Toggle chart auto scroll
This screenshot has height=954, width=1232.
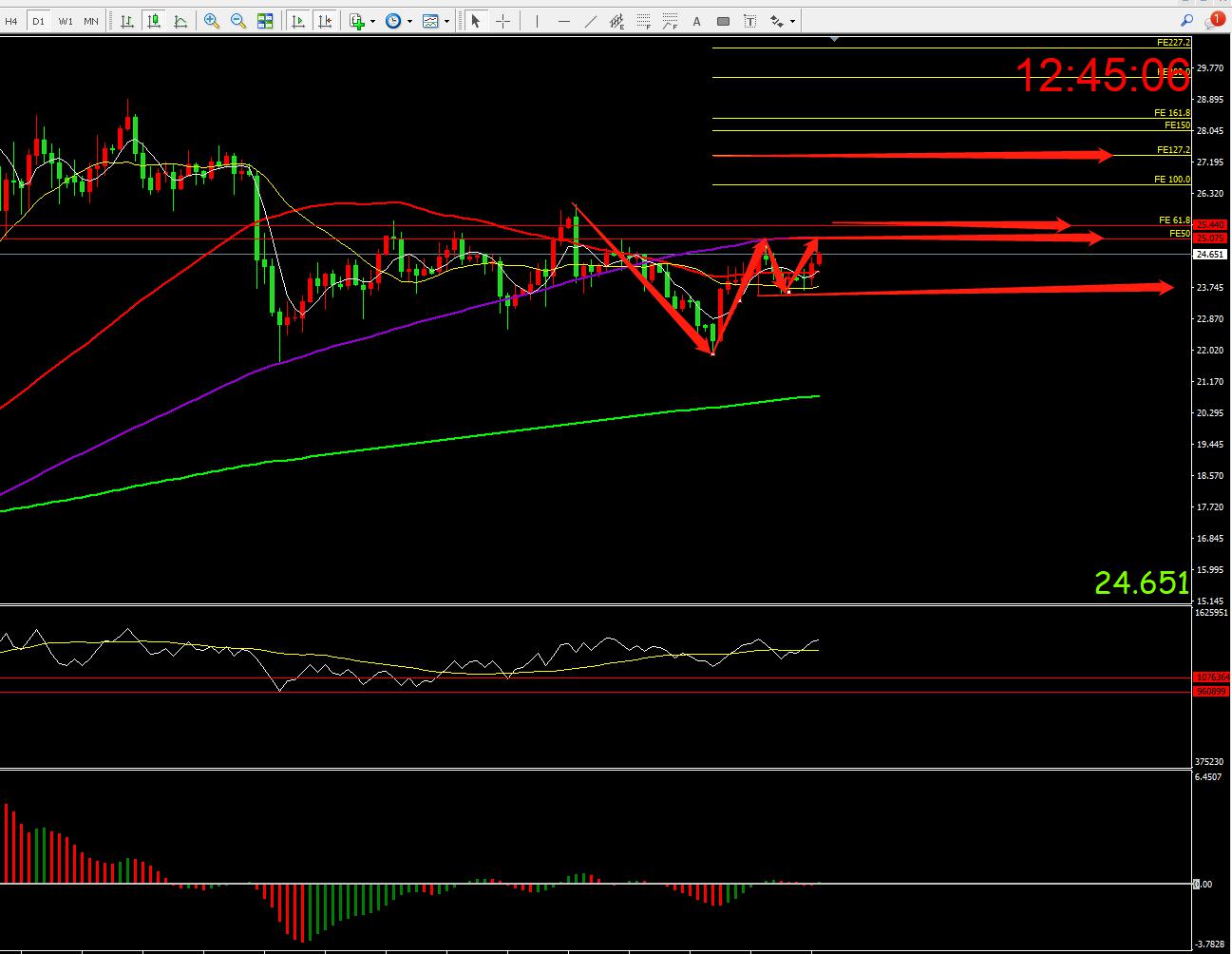pyautogui.click(x=299, y=20)
